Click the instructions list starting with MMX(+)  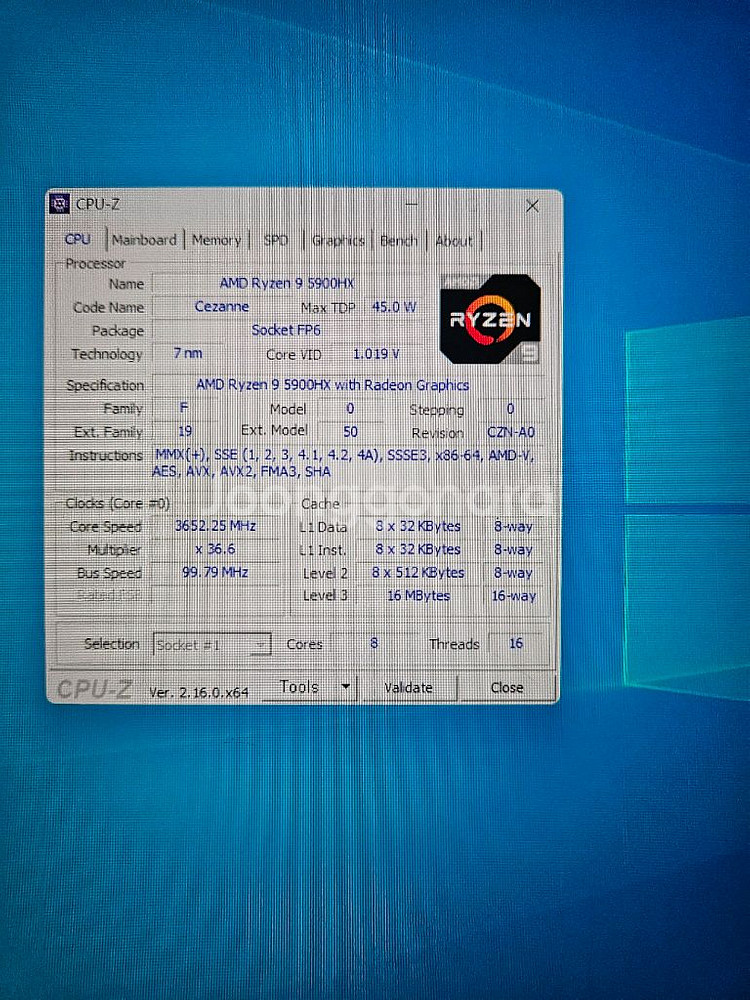[x=343, y=463]
